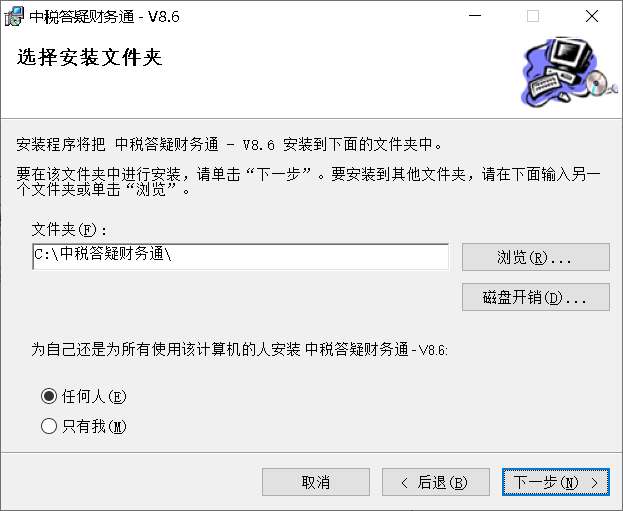Viewport: 623px width, 511px height.
Task: Click the 选择安装文件夹 heading
Action: [90, 58]
